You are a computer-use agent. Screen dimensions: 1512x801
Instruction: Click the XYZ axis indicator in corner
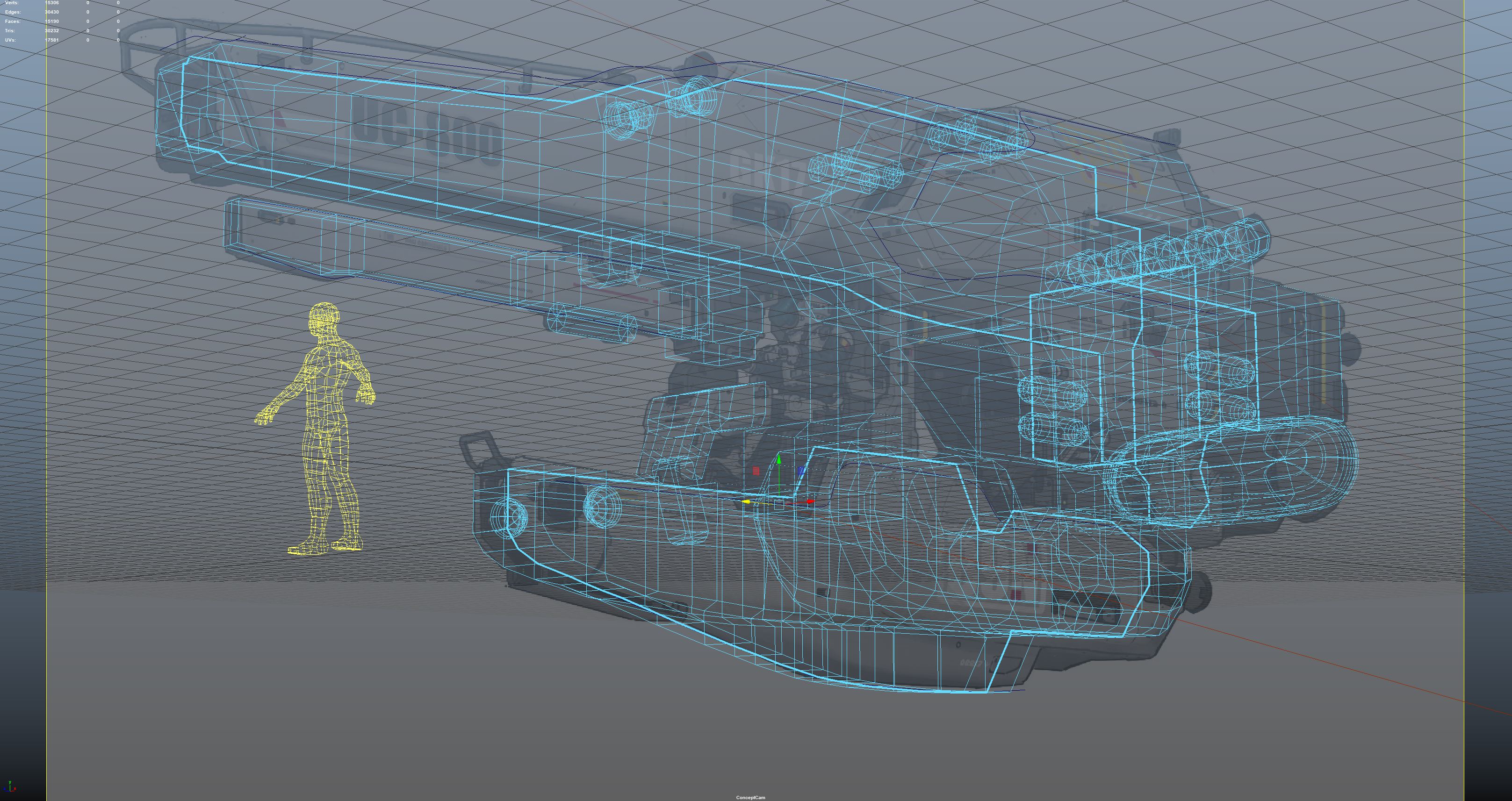[9, 787]
